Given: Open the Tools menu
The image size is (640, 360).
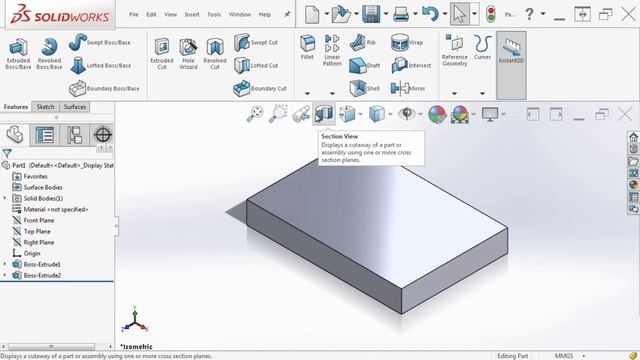Looking at the screenshot, I should point(214,14).
